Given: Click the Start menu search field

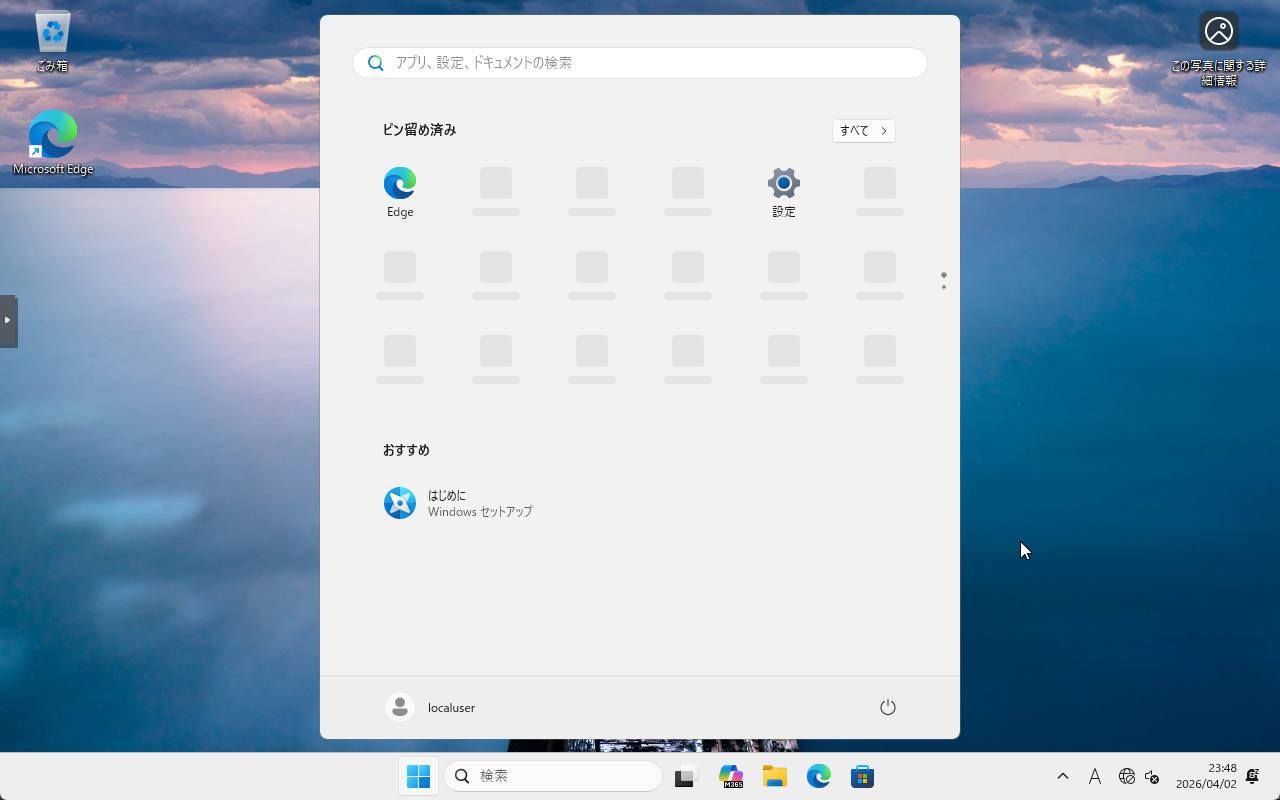Looking at the screenshot, I should (639, 62).
